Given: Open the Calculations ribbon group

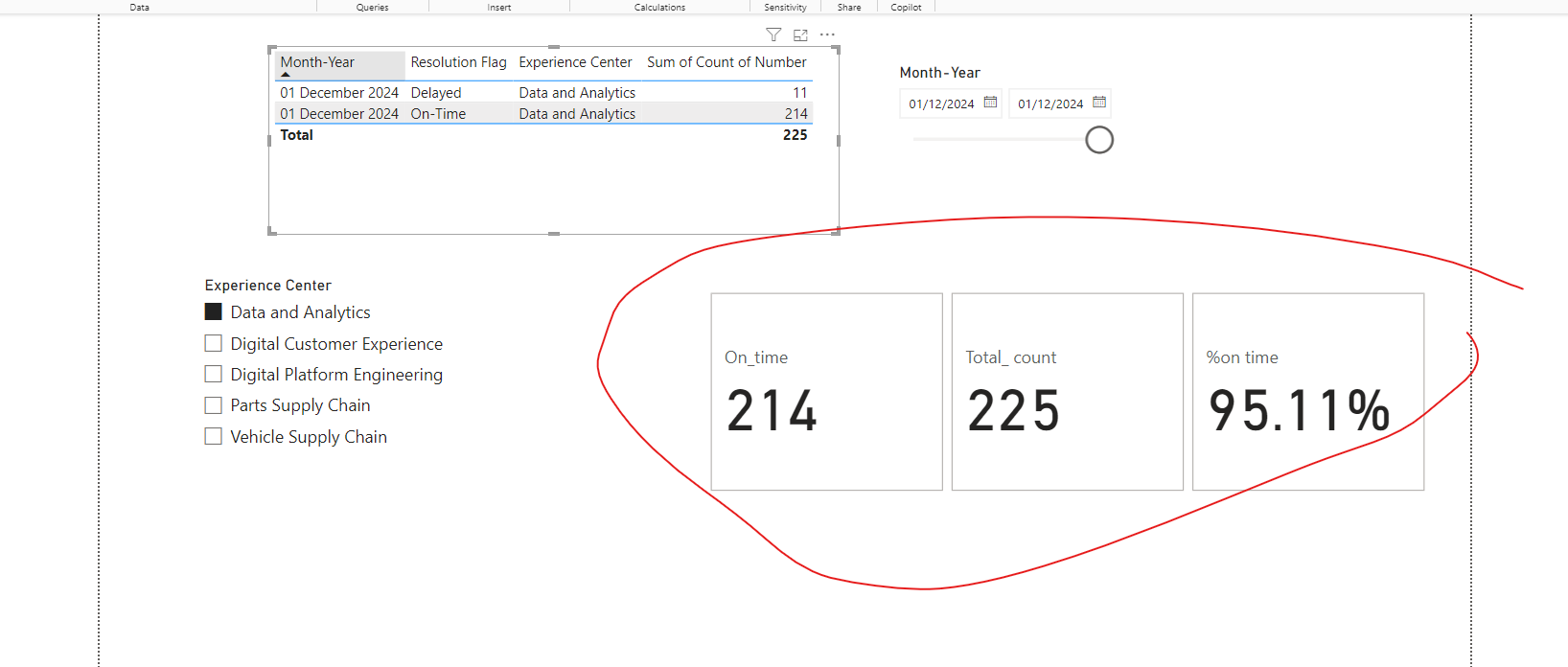Looking at the screenshot, I should click(659, 7).
